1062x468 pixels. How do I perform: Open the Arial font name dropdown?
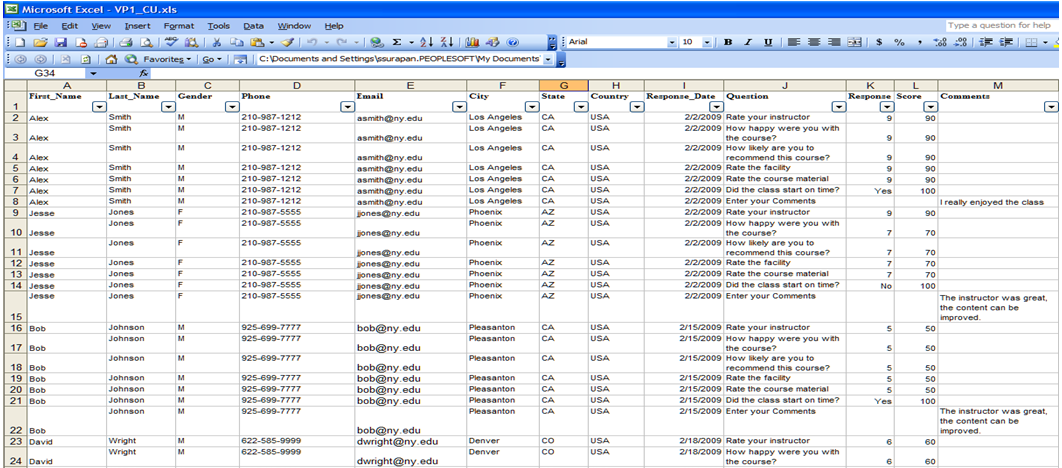coord(672,42)
